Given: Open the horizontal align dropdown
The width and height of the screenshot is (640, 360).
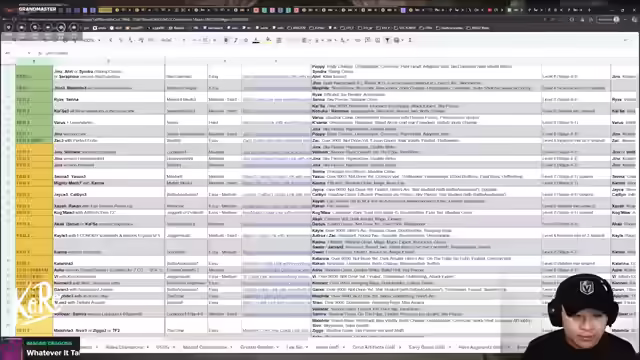Looking at the screenshot, I should 306,40.
